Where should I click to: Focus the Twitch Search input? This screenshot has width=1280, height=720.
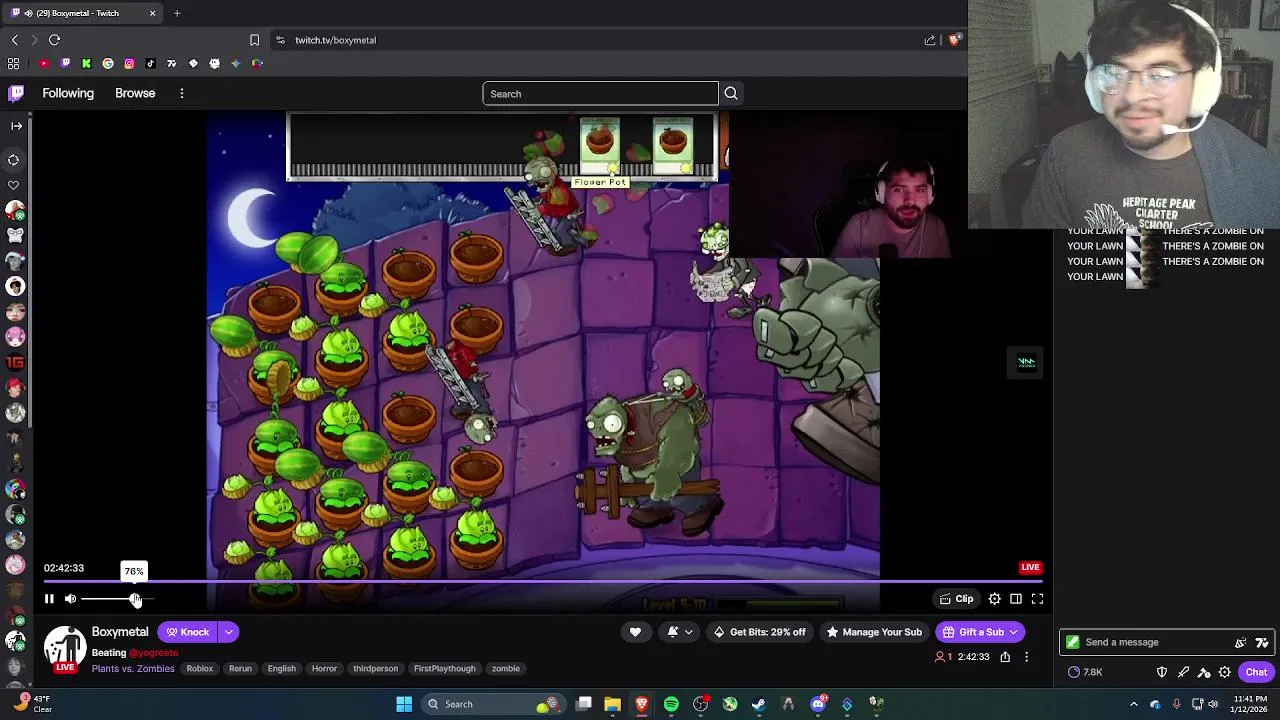pos(600,93)
